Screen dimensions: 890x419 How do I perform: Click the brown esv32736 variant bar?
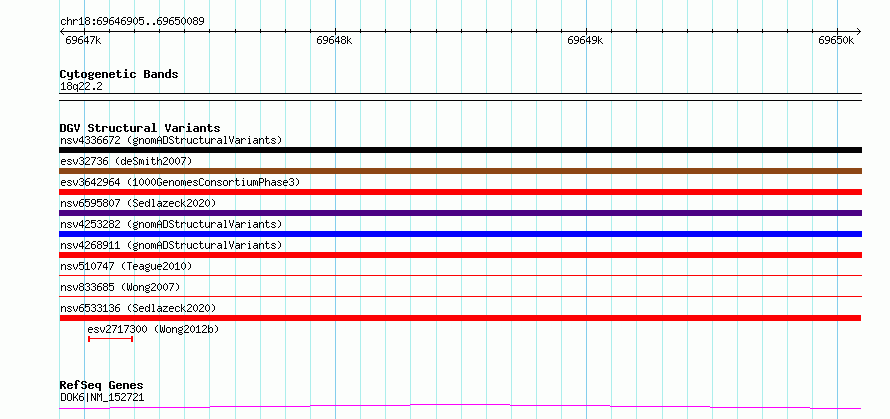click(x=460, y=171)
